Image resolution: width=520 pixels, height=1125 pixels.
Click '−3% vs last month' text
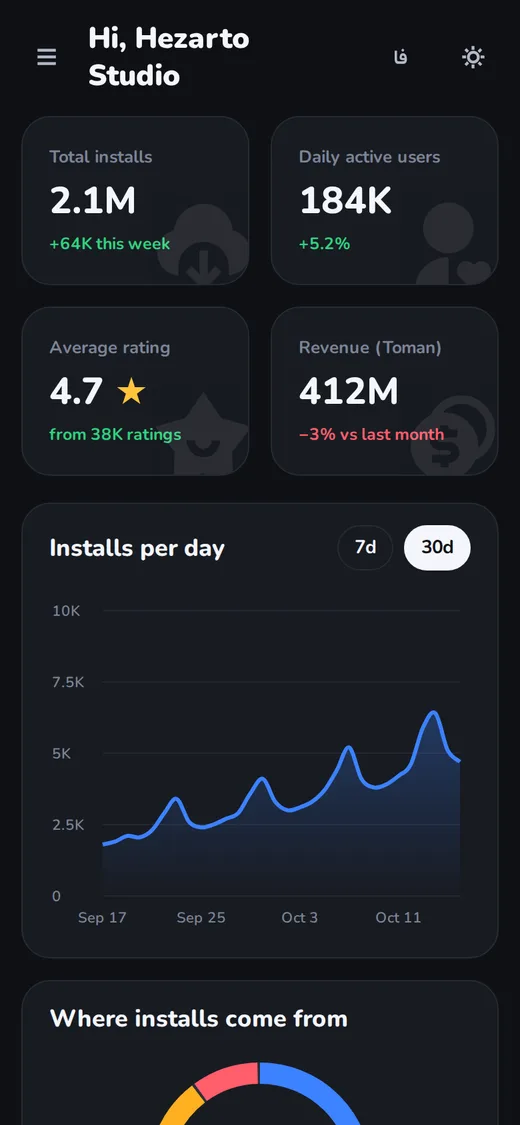(x=372, y=434)
